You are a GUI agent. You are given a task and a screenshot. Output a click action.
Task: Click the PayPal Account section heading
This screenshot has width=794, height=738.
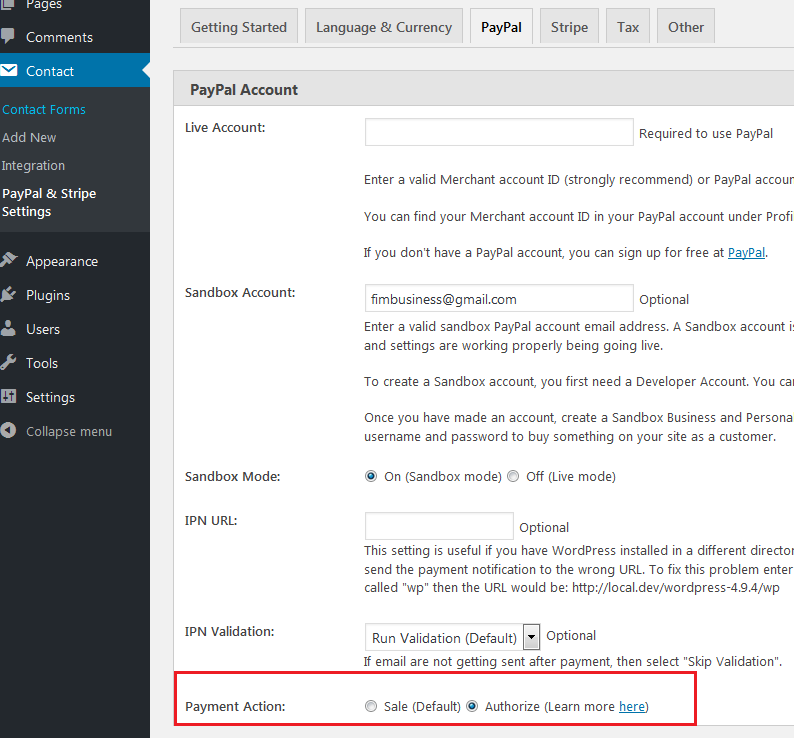pyautogui.click(x=244, y=90)
